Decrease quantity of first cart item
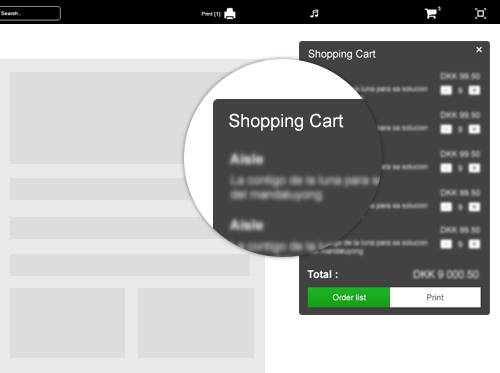 (x=446, y=90)
